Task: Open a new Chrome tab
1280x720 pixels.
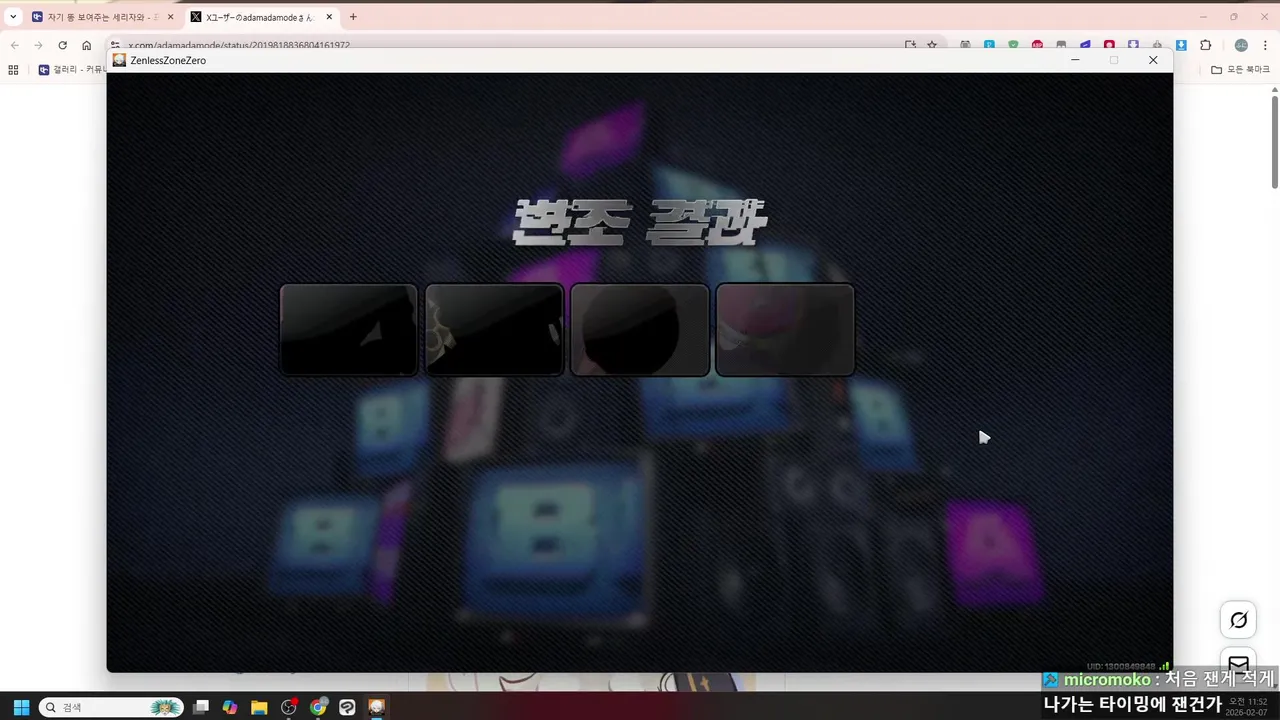Action: pos(353,17)
